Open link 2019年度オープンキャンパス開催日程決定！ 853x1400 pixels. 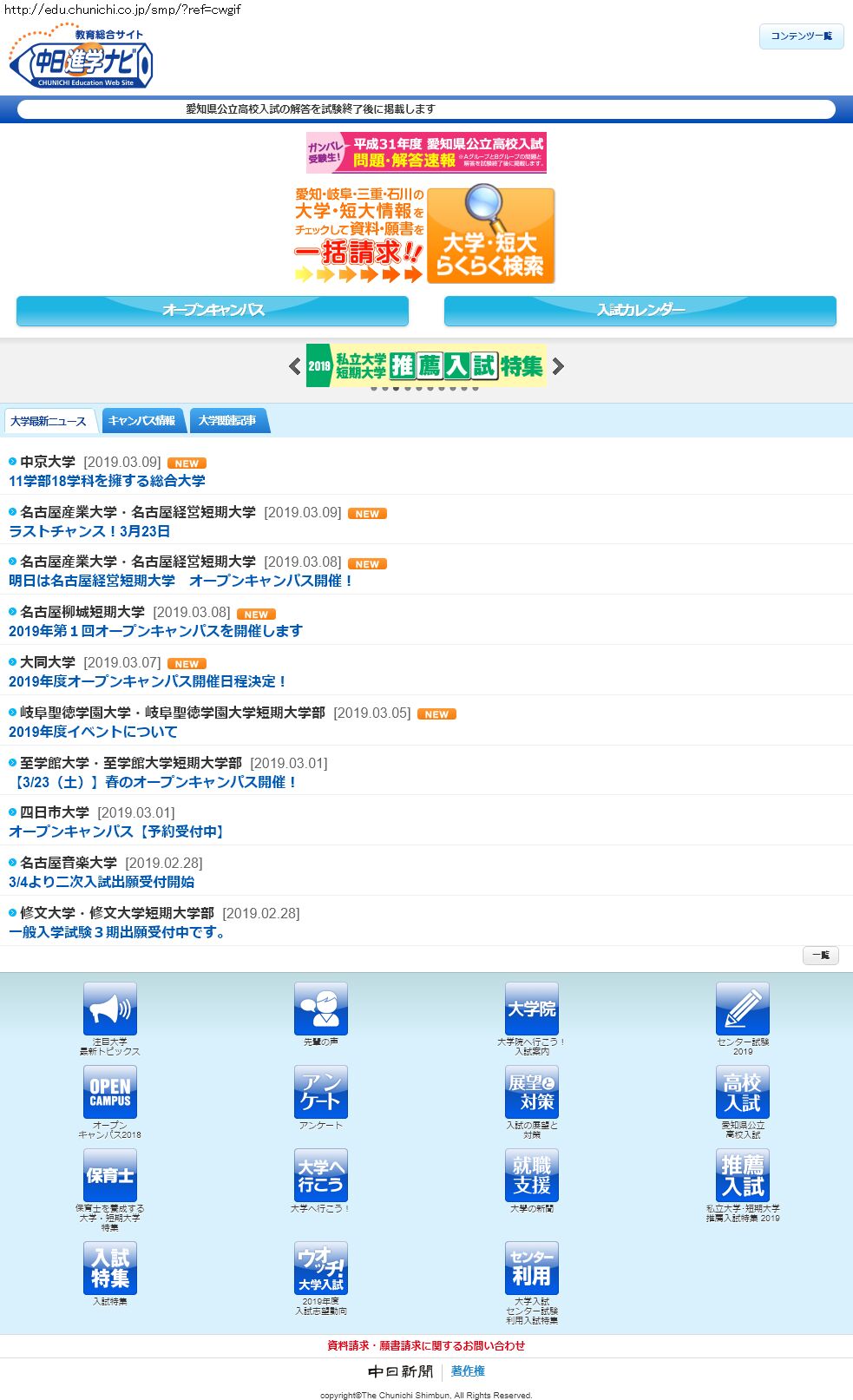tap(148, 681)
